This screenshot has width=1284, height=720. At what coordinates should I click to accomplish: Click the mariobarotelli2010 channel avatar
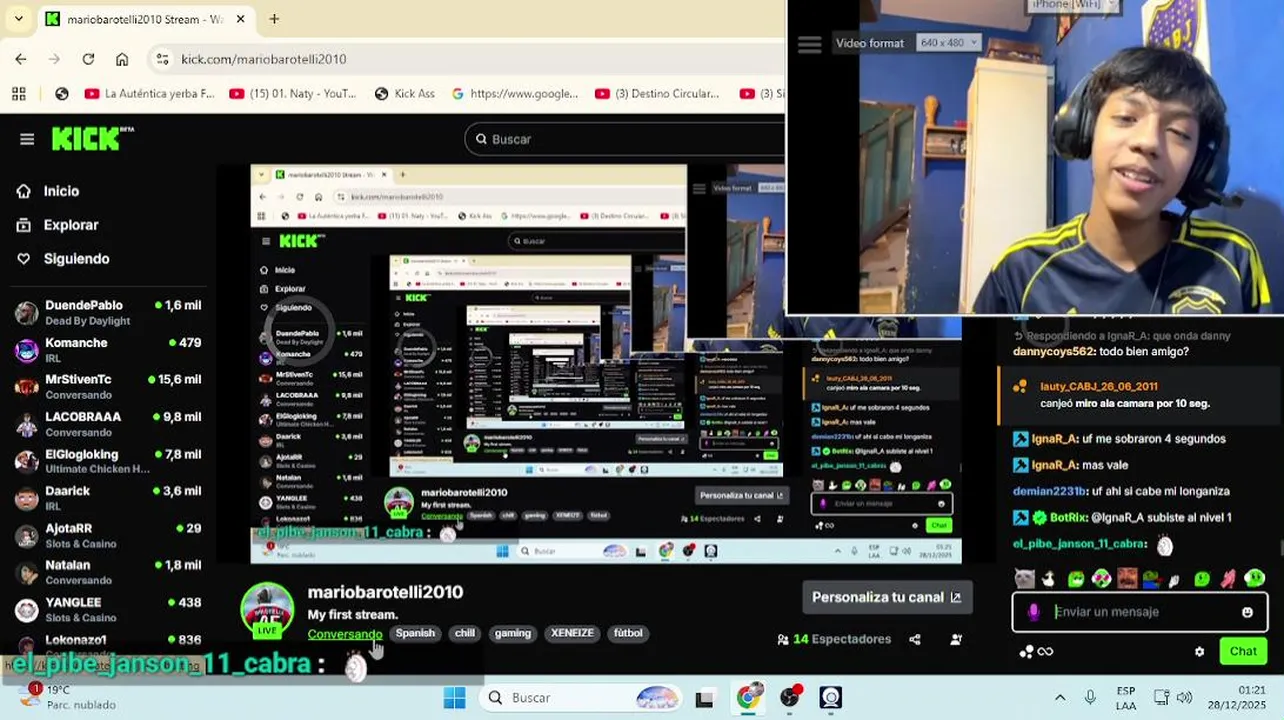click(267, 610)
